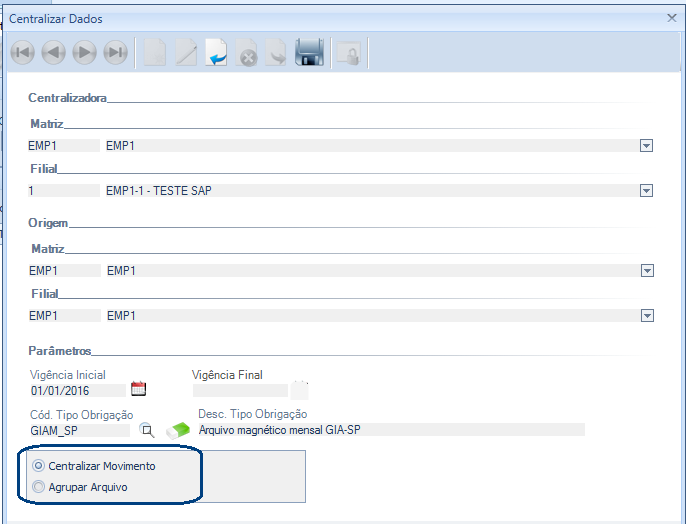686x524 pixels.
Task: Clear Tipo Obrigação with green eraser
Action: click(178, 430)
